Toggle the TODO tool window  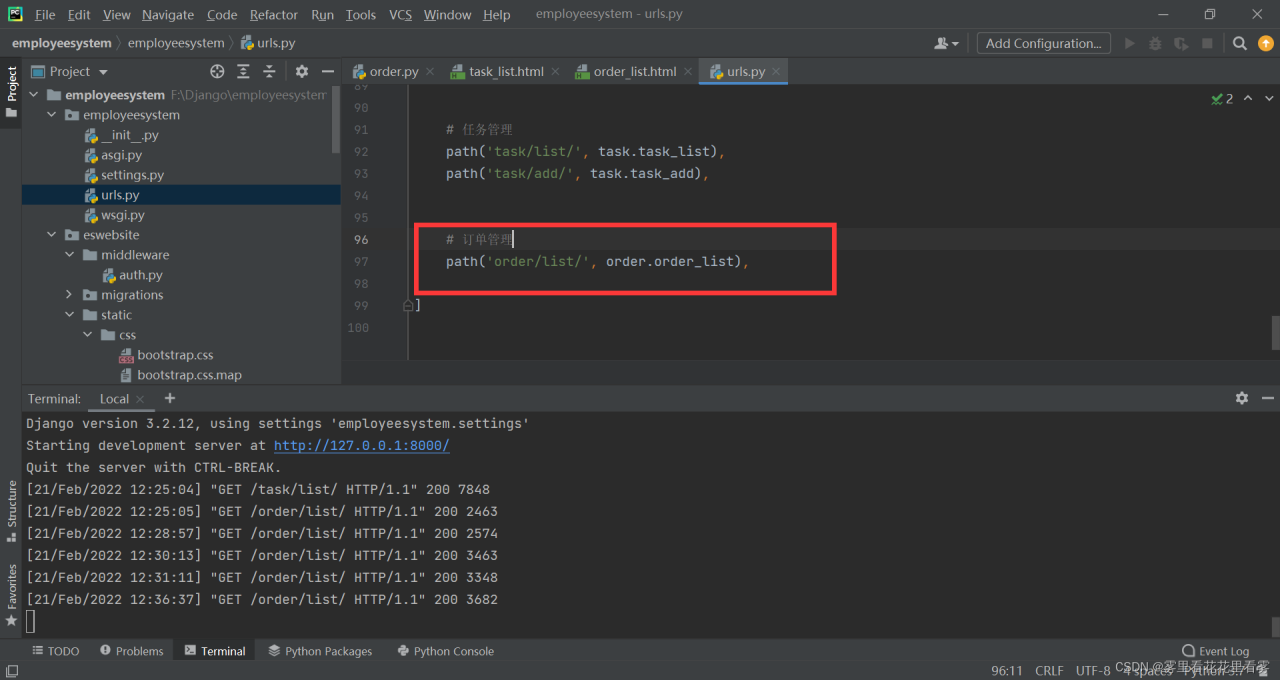[x=55, y=651]
